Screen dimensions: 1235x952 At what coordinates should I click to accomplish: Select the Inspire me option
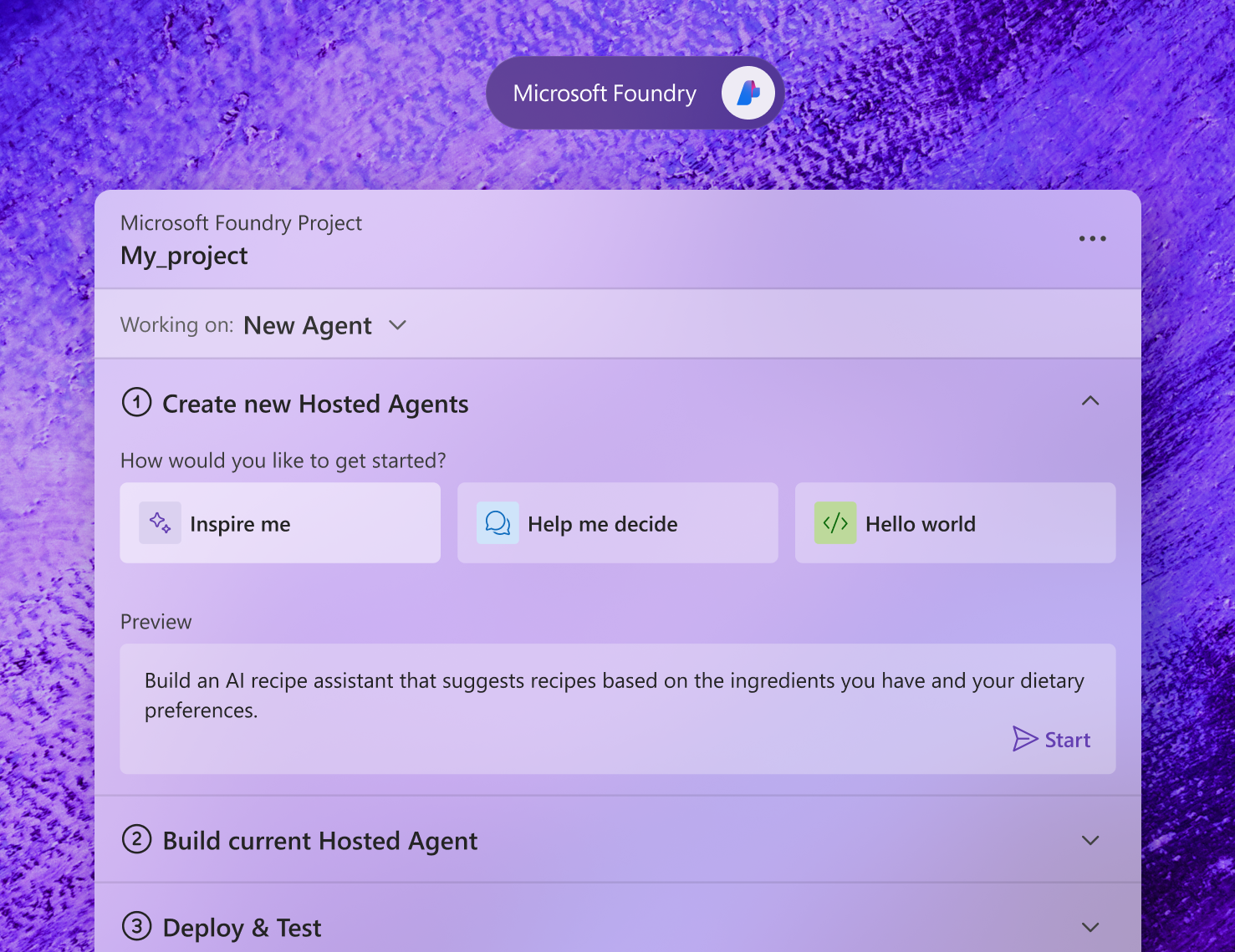280,523
